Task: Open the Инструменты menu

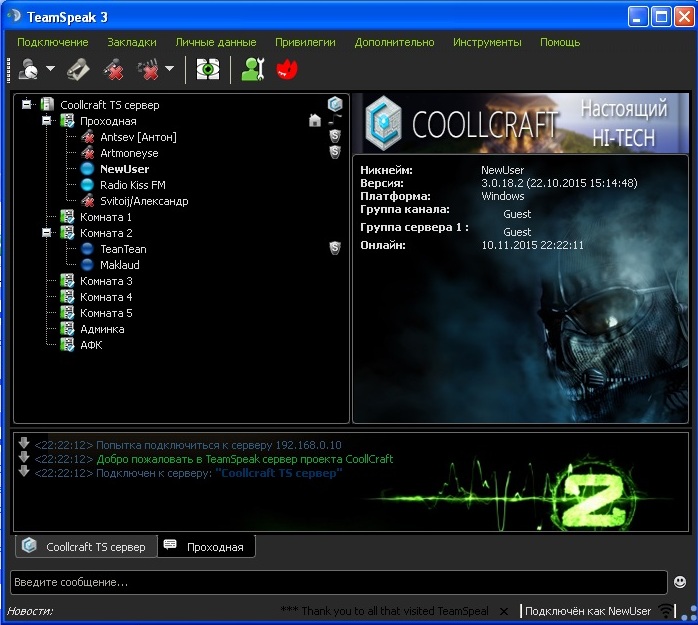Action: click(x=487, y=42)
